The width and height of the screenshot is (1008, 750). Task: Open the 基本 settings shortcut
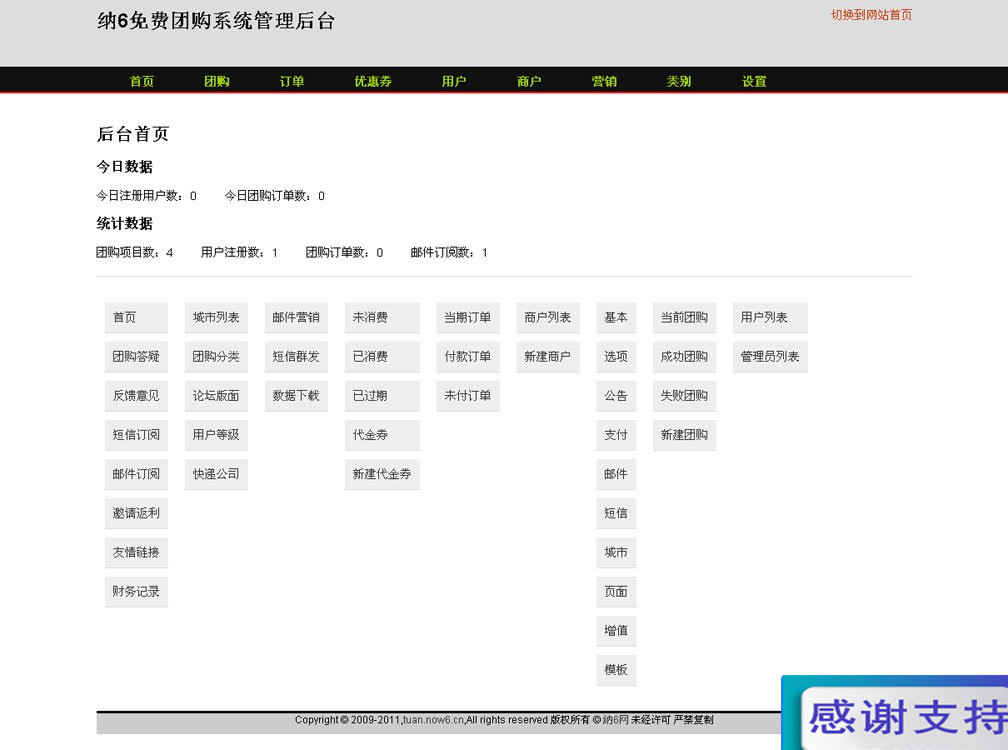click(616, 317)
